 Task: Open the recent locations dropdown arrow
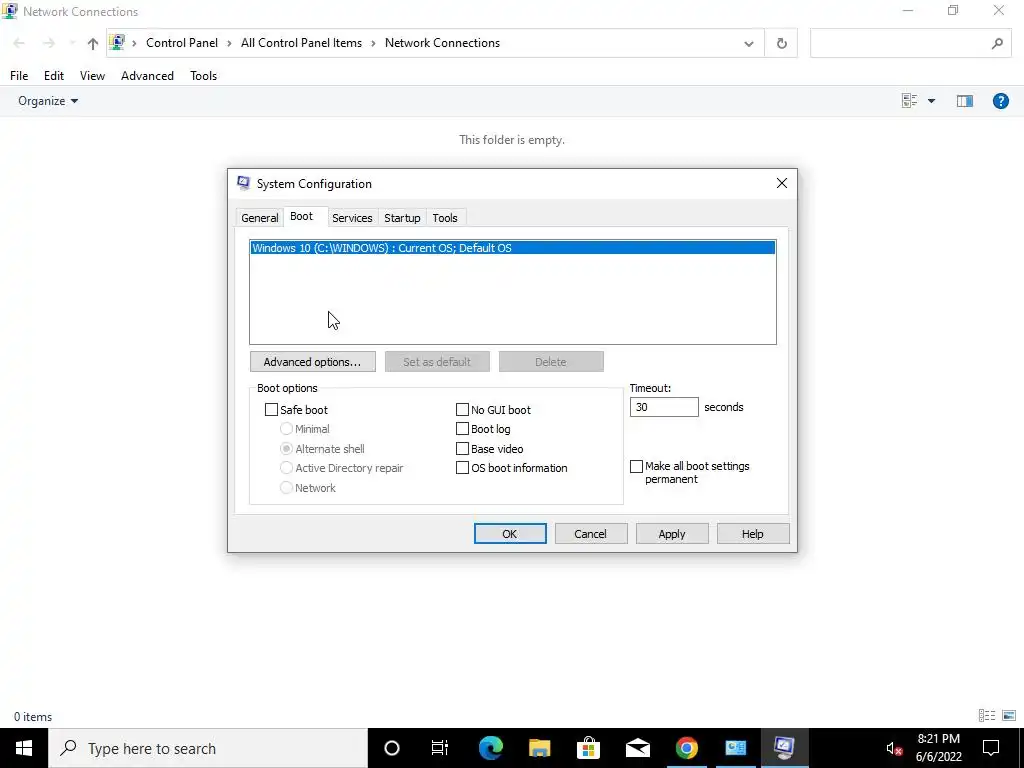tap(71, 44)
